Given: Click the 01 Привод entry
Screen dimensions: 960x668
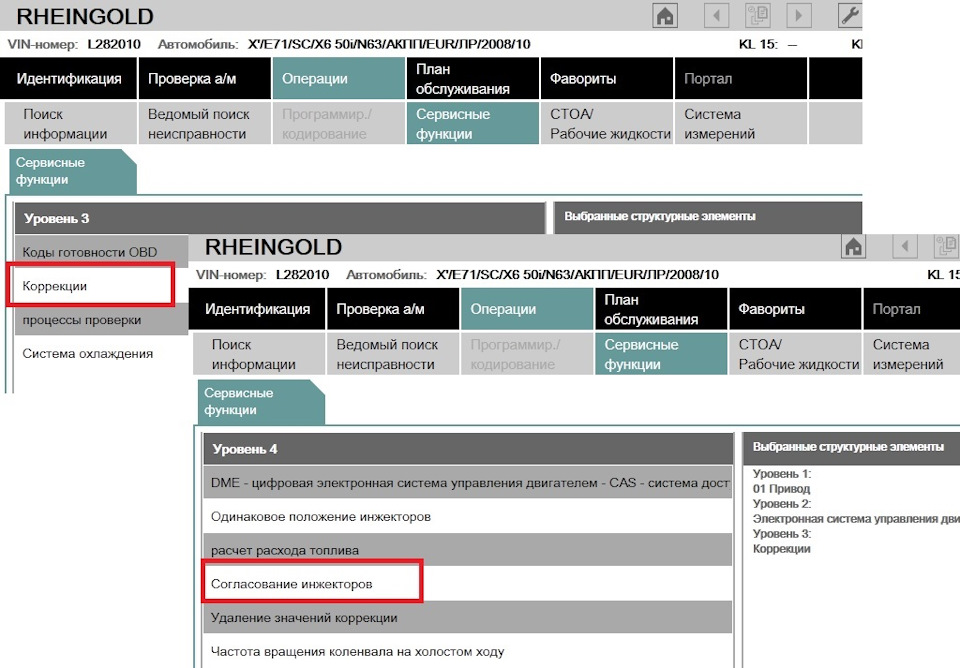Looking at the screenshot, I should tap(781, 489).
